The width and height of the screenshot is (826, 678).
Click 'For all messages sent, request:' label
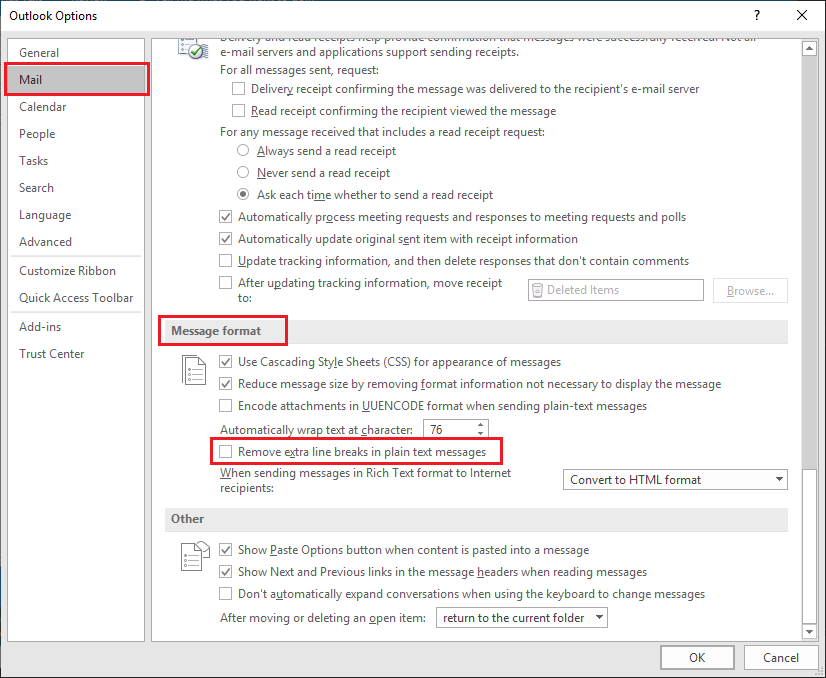coord(299,70)
